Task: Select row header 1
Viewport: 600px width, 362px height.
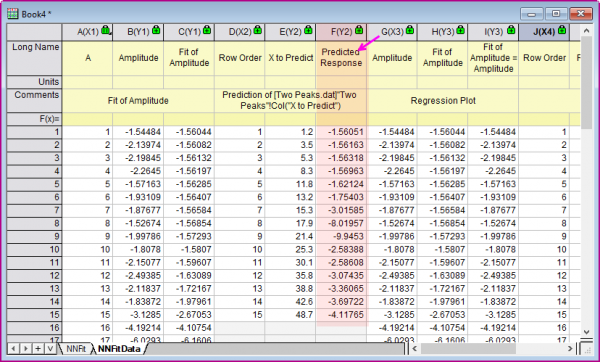Action: tap(34, 132)
